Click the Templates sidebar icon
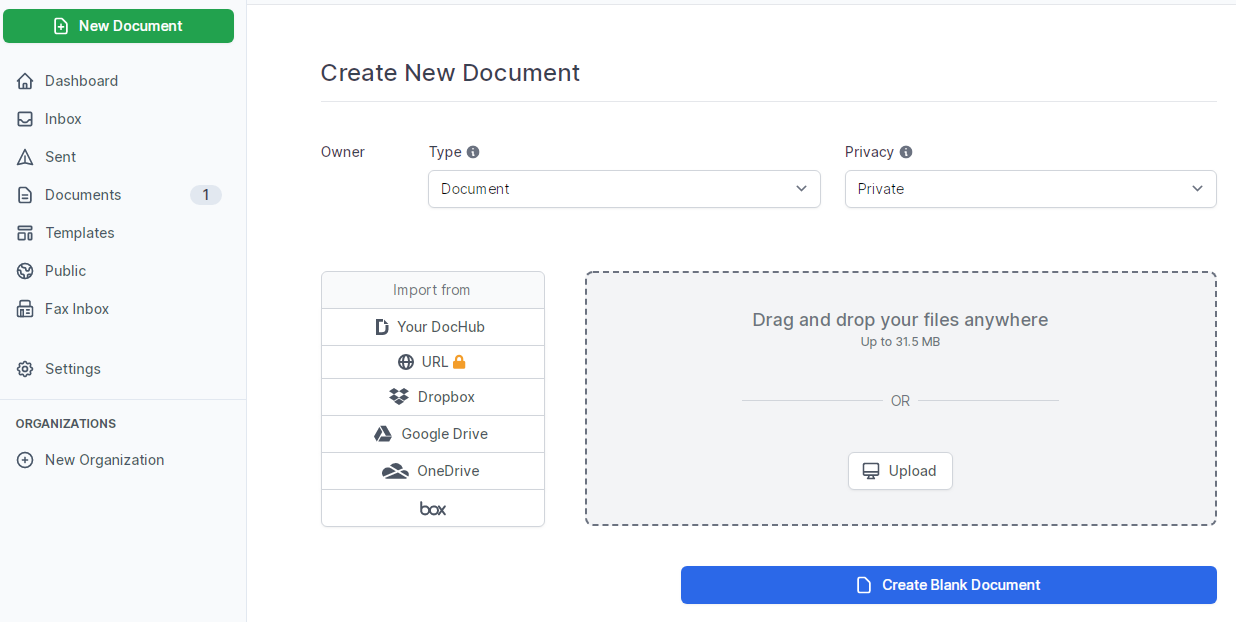The width and height of the screenshot is (1236, 622). pos(23,233)
